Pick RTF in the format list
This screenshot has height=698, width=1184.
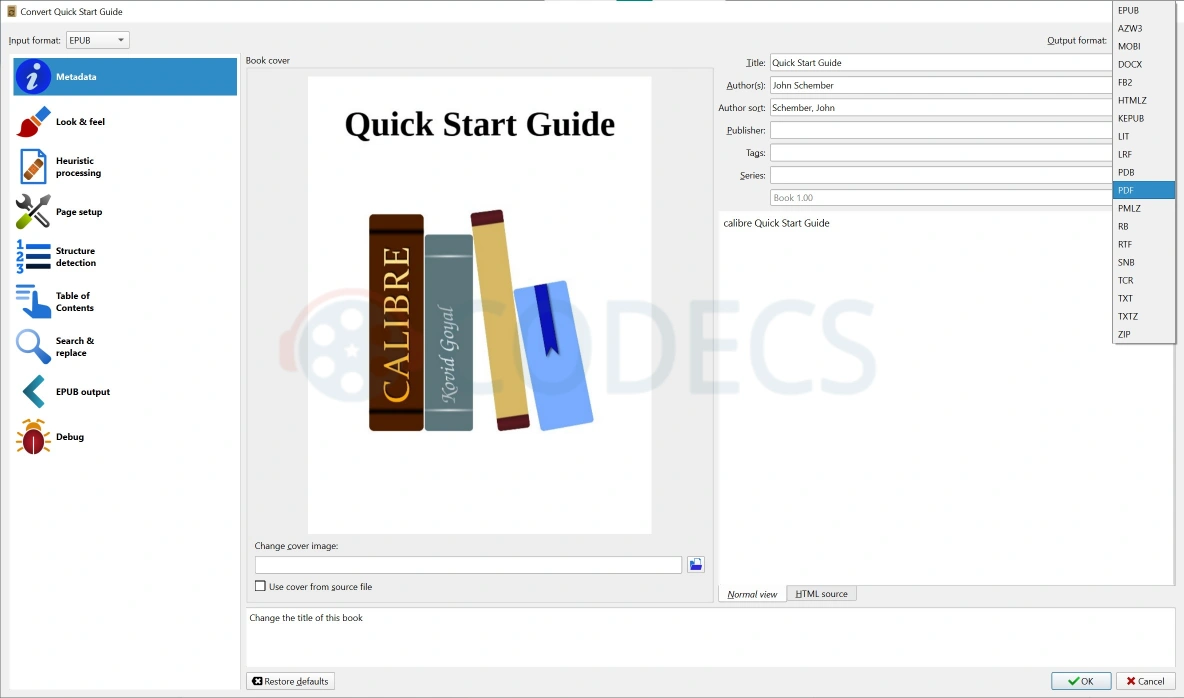point(1143,245)
